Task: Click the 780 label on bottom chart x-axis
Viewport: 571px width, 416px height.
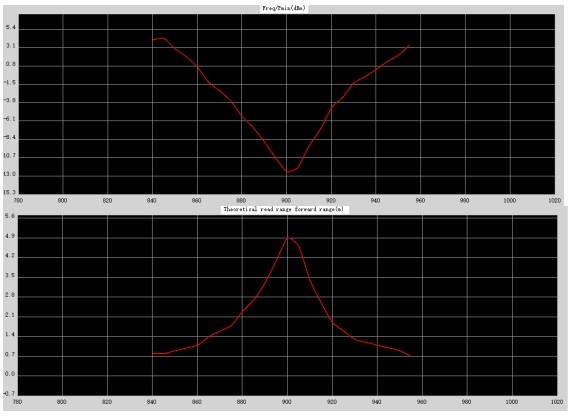Action: tap(17, 402)
